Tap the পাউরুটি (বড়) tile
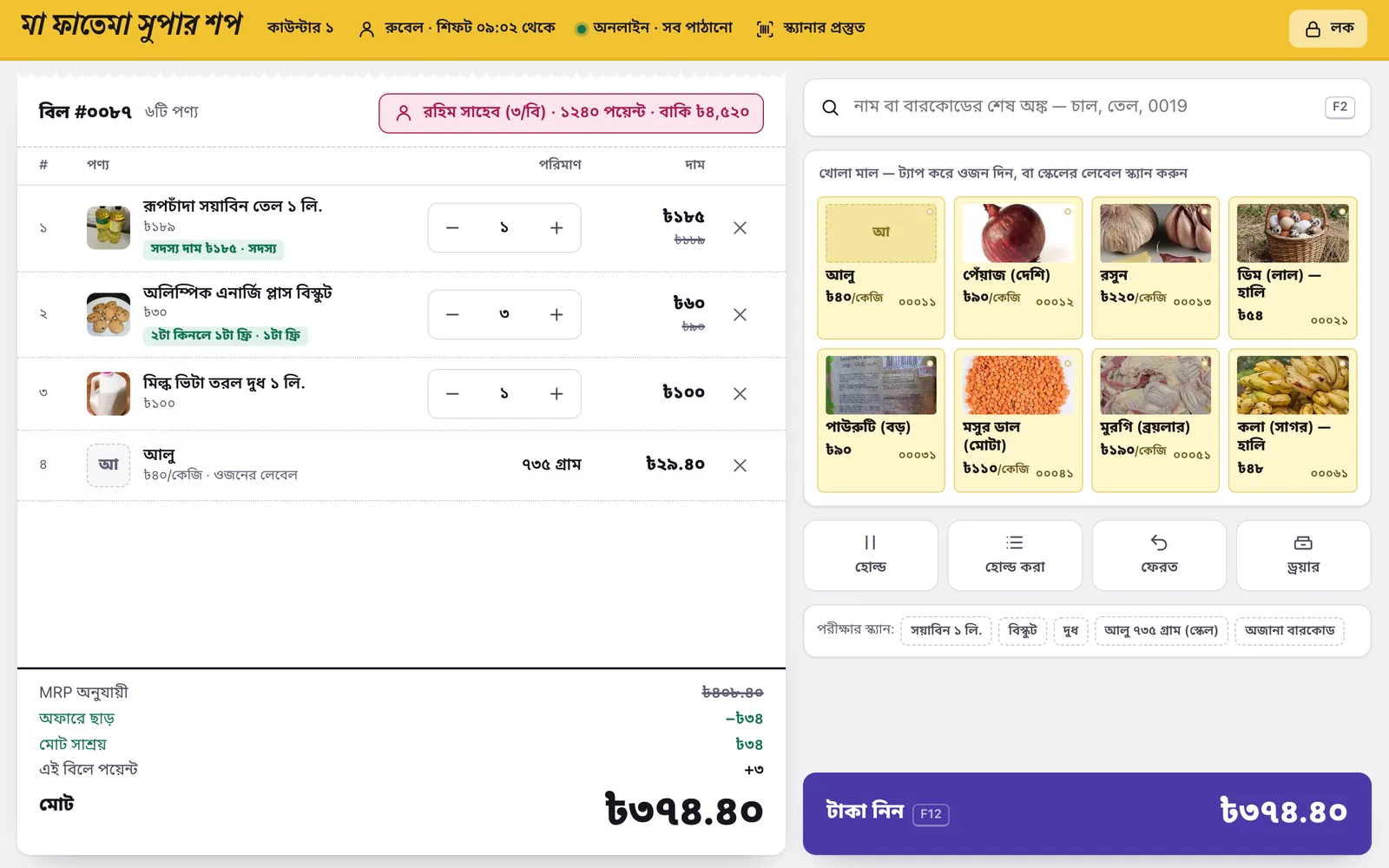 coord(880,420)
